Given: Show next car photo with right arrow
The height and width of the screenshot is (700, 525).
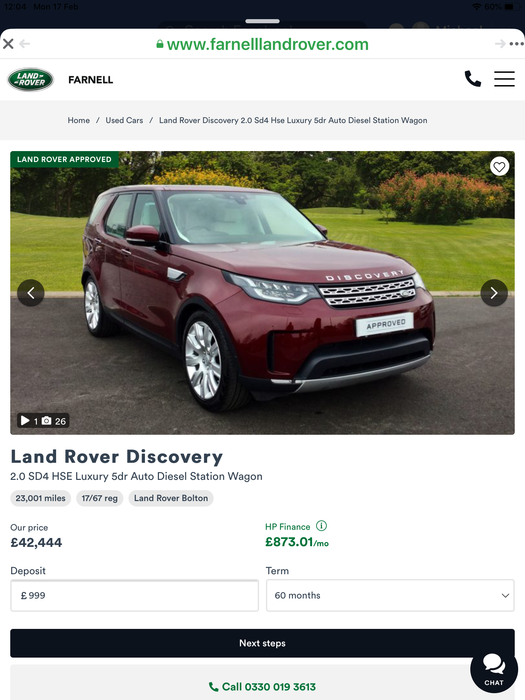Looking at the screenshot, I should pyautogui.click(x=494, y=293).
